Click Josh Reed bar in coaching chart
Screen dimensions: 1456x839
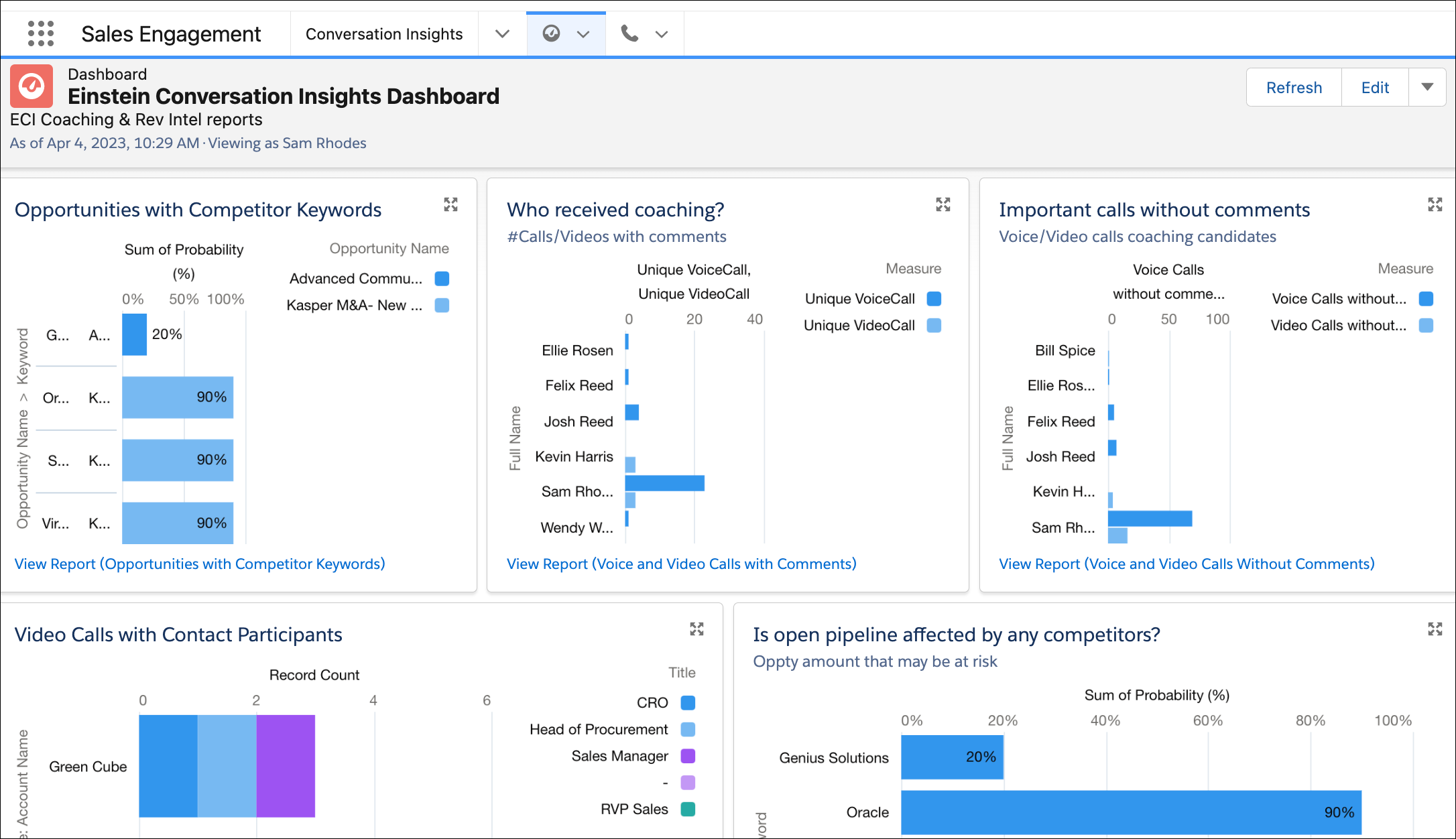631,412
